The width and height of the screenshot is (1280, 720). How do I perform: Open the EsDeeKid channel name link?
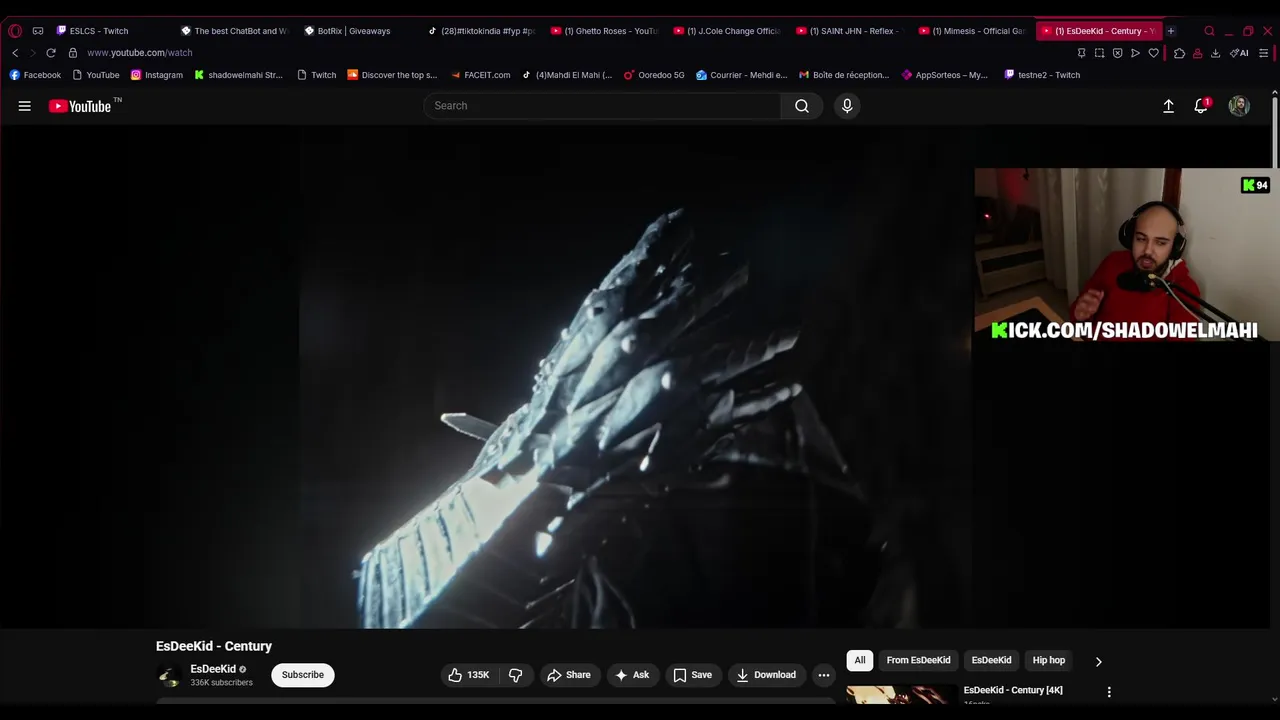click(x=213, y=669)
